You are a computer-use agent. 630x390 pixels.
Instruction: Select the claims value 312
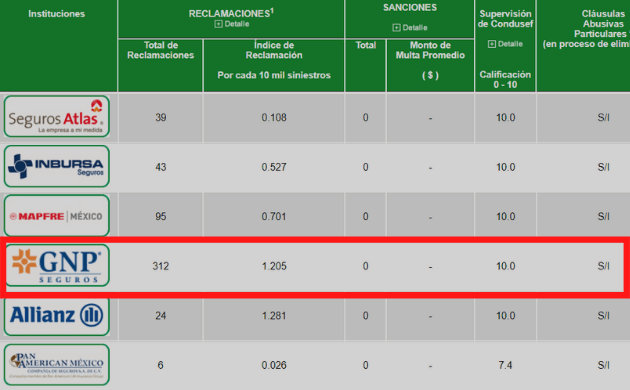[x=161, y=266]
